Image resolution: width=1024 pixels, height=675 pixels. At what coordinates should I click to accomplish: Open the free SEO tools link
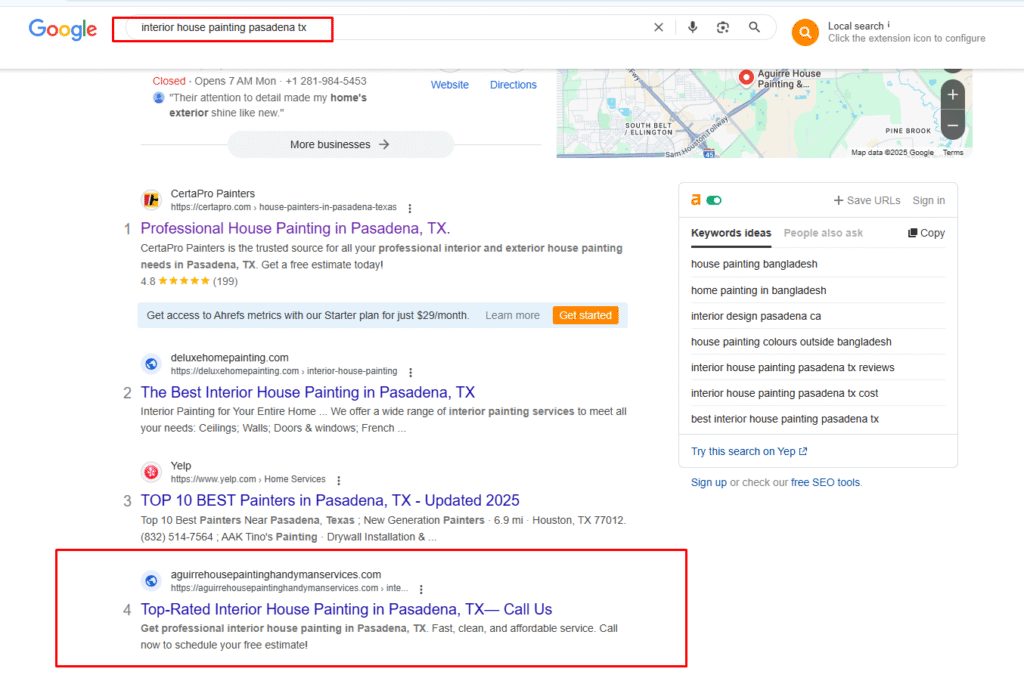pyautogui.click(x=825, y=482)
